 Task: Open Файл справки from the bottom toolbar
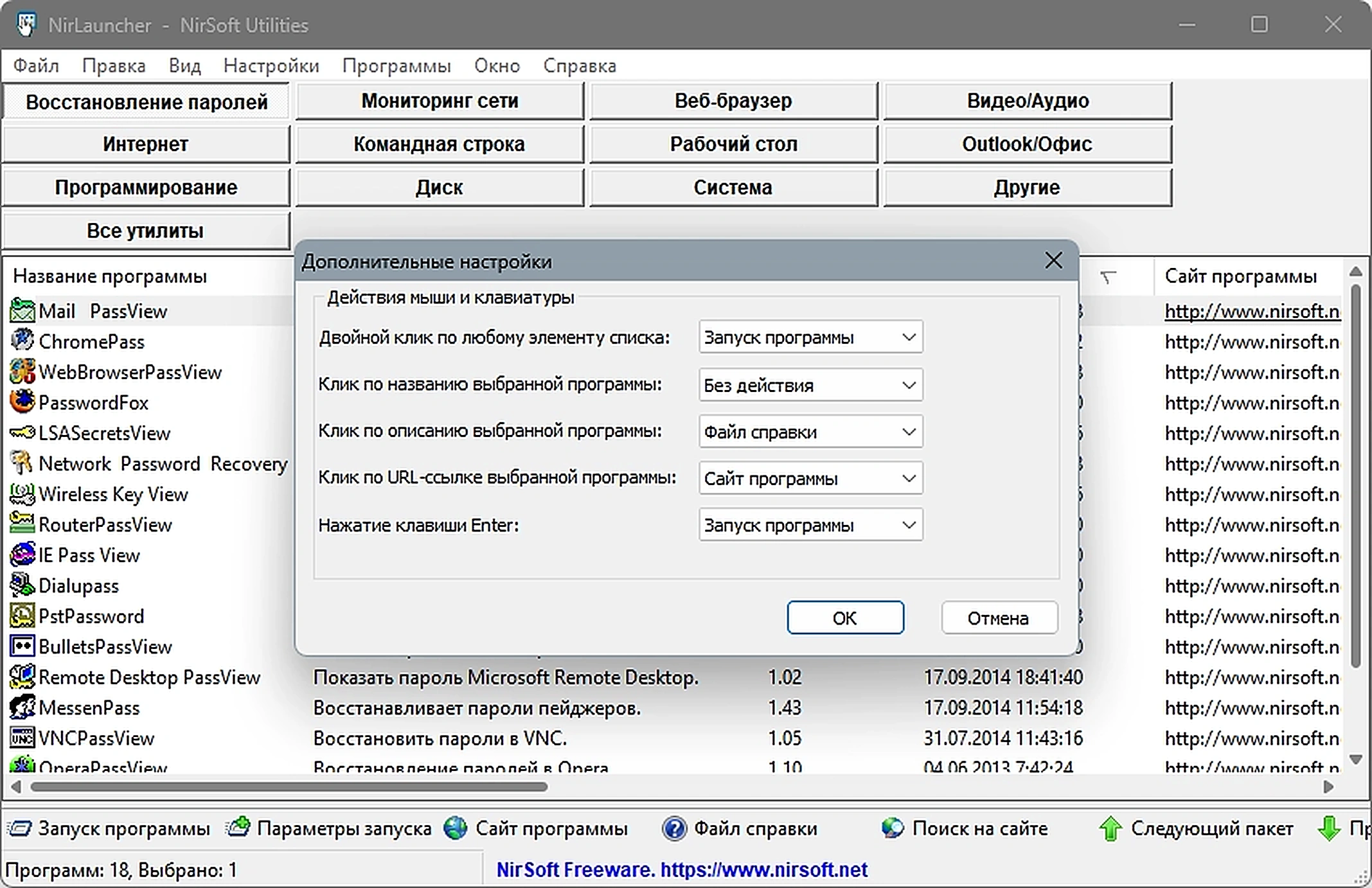point(675,828)
